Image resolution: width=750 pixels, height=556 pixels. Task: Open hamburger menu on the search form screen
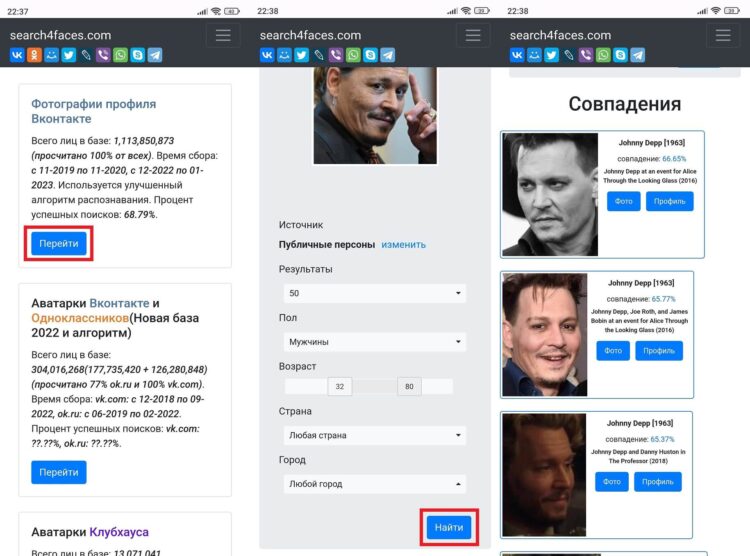473,35
